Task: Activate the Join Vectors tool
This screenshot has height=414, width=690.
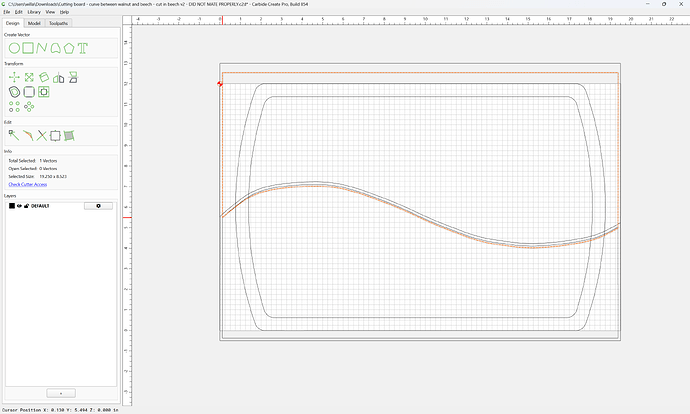Action: tap(28, 136)
